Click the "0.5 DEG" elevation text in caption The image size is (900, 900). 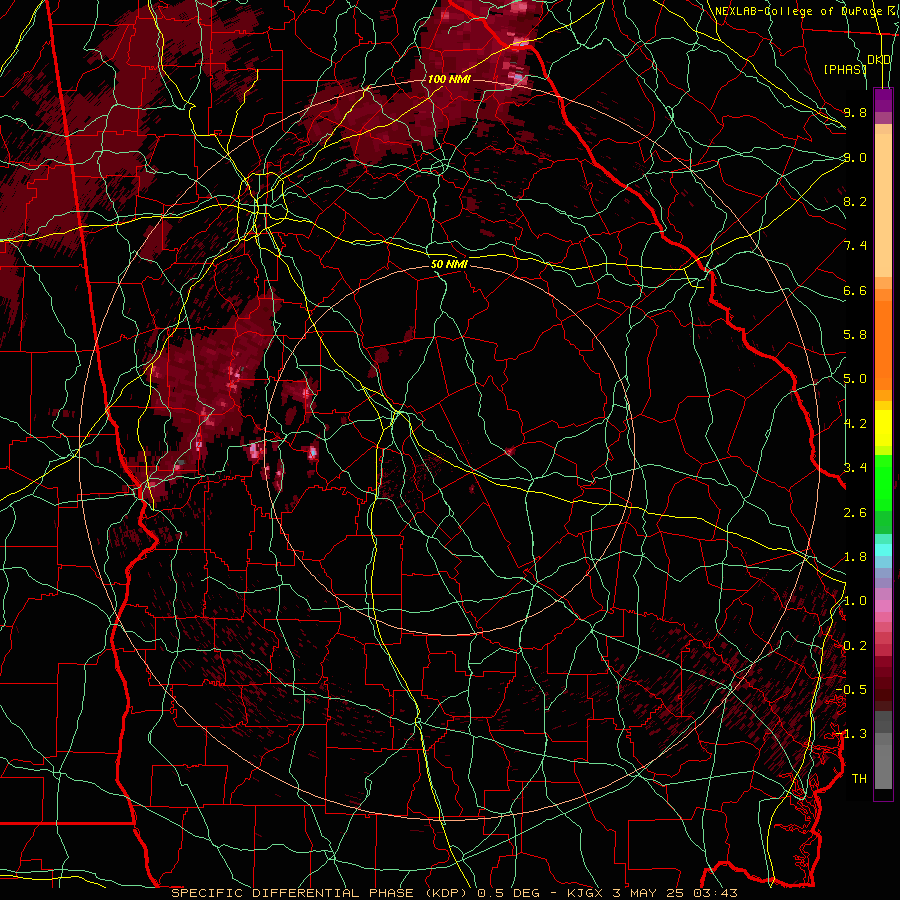(508, 893)
